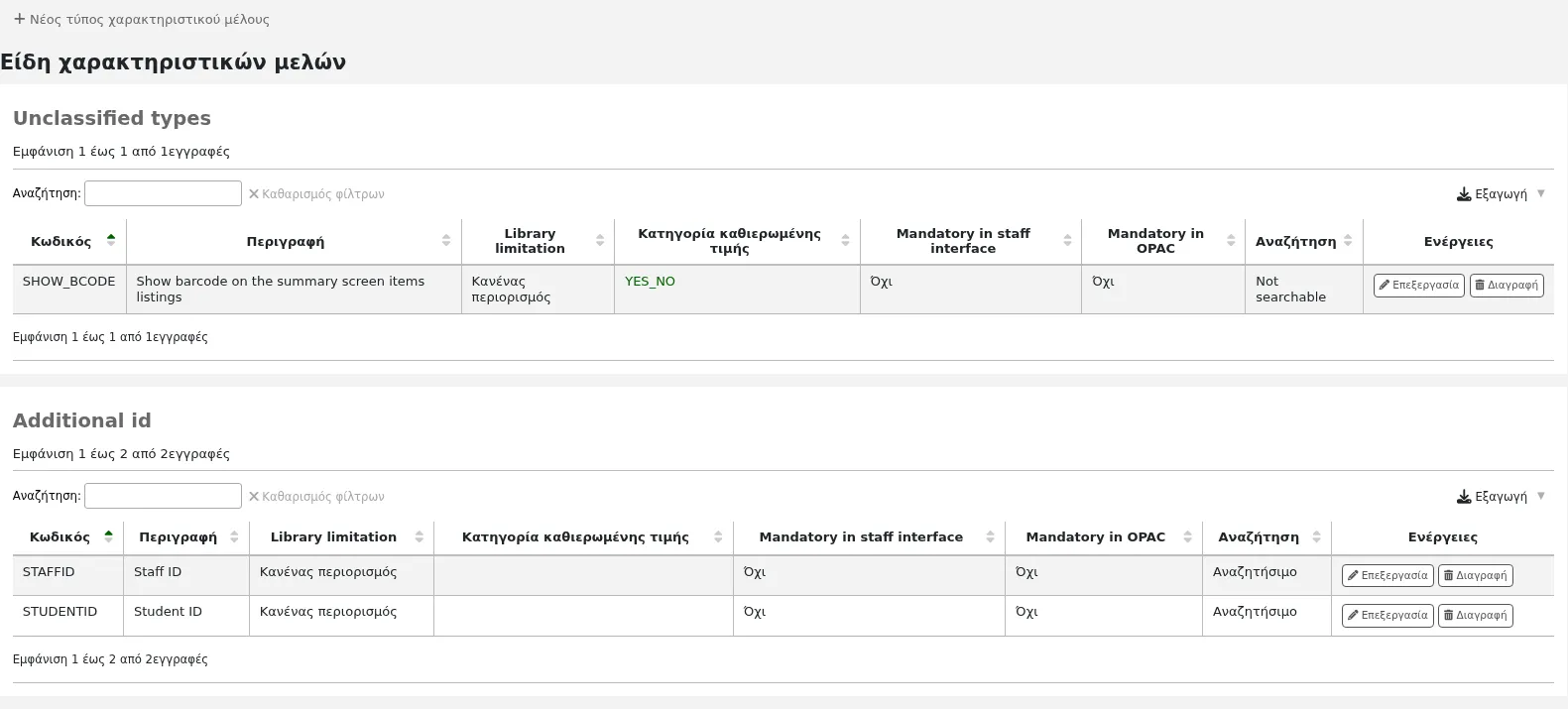This screenshot has height=709, width=1568.
Task: Delete the SHOW_BCODE attribute type
Action: (1507, 286)
